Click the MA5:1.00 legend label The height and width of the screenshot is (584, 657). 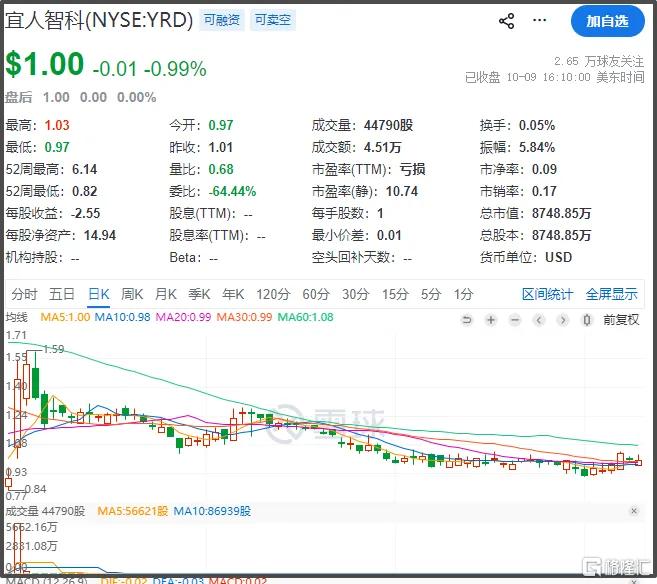tap(65, 317)
